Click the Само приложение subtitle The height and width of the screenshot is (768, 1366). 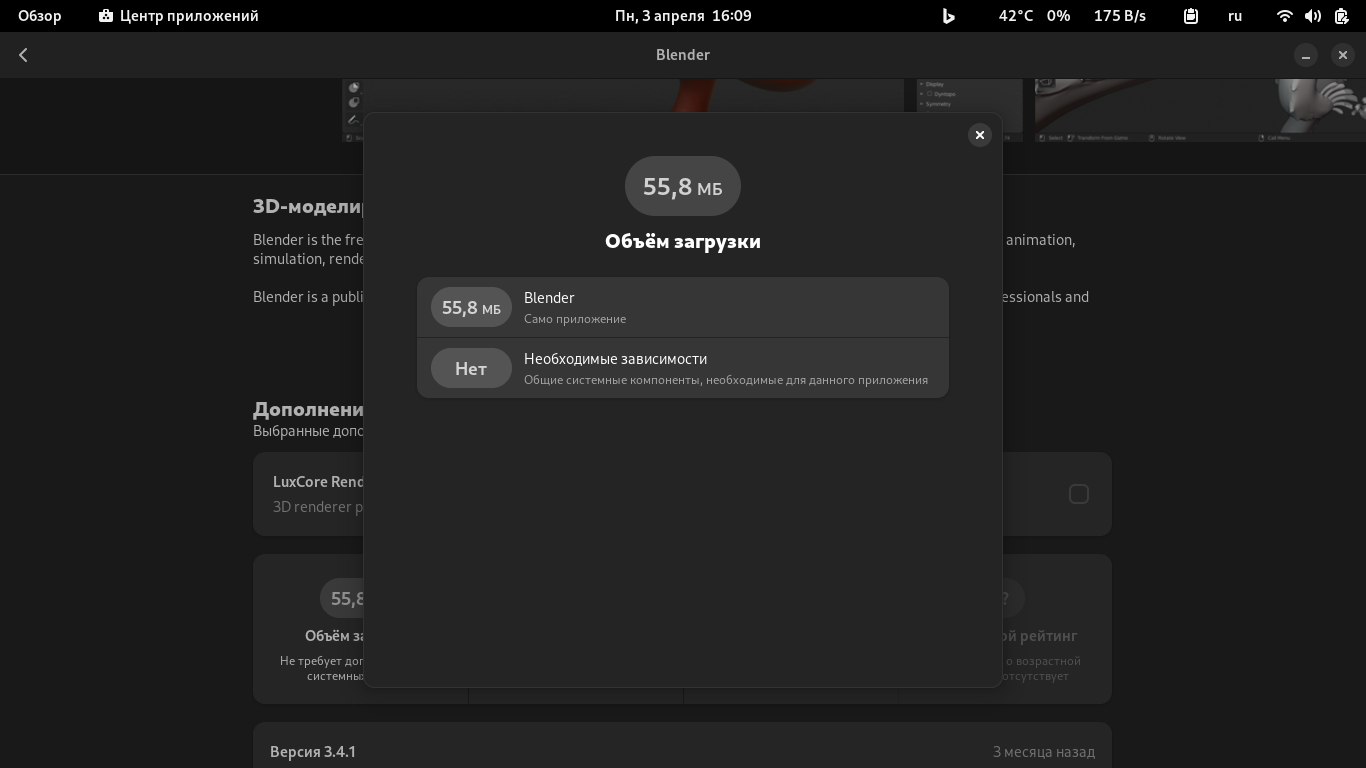click(x=575, y=319)
